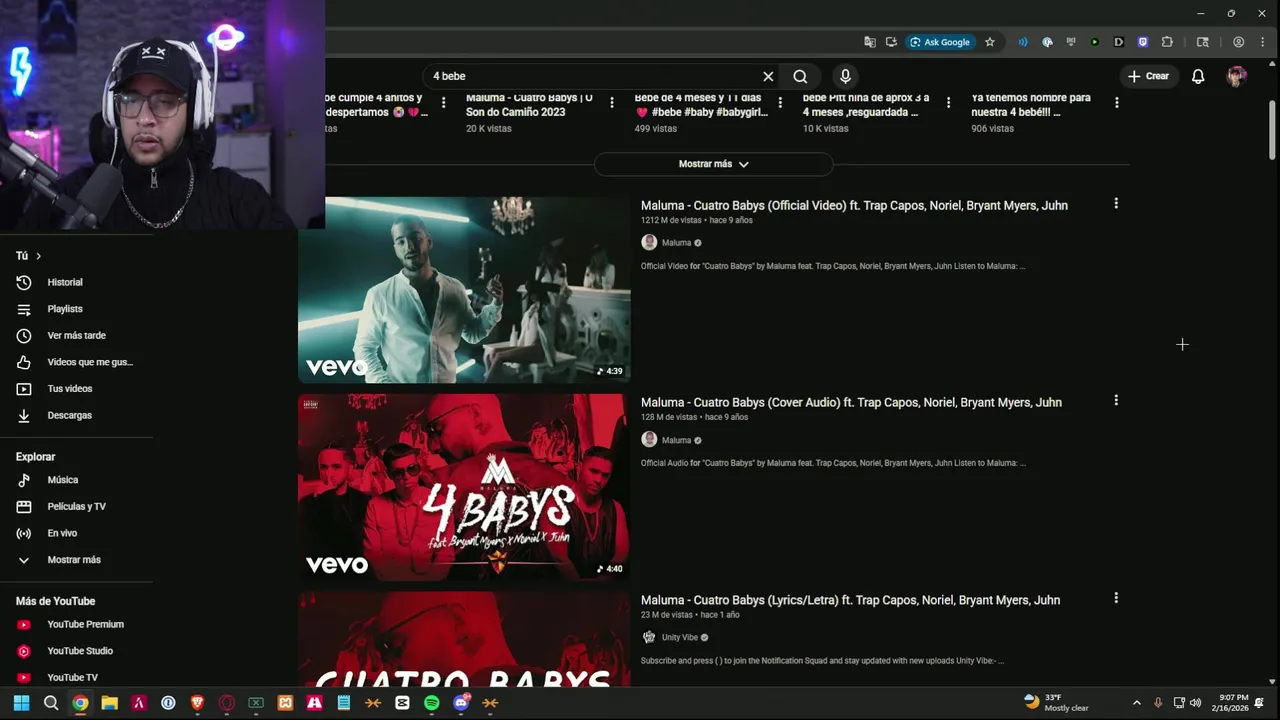1280x720 pixels.
Task: Open Cuatro Babys (Lyrics/Letra) title link
Action: coord(850,600)
